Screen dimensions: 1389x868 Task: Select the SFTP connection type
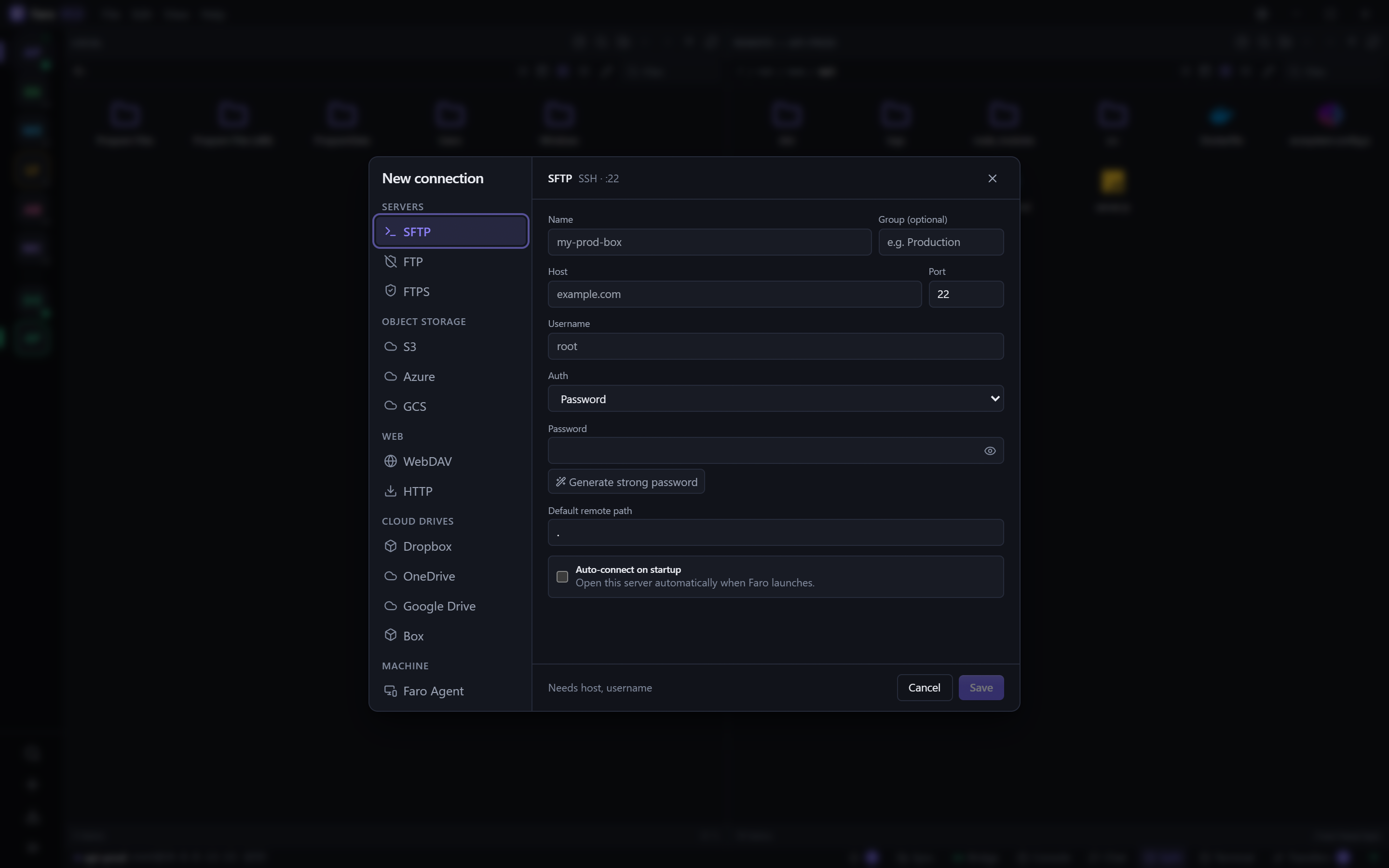[450, 231]
